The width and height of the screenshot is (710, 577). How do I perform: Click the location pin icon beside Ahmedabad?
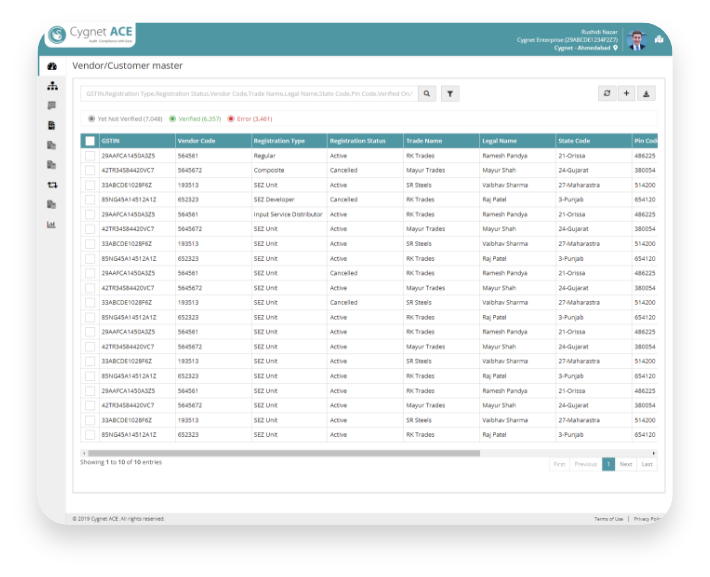coord(615,48)
